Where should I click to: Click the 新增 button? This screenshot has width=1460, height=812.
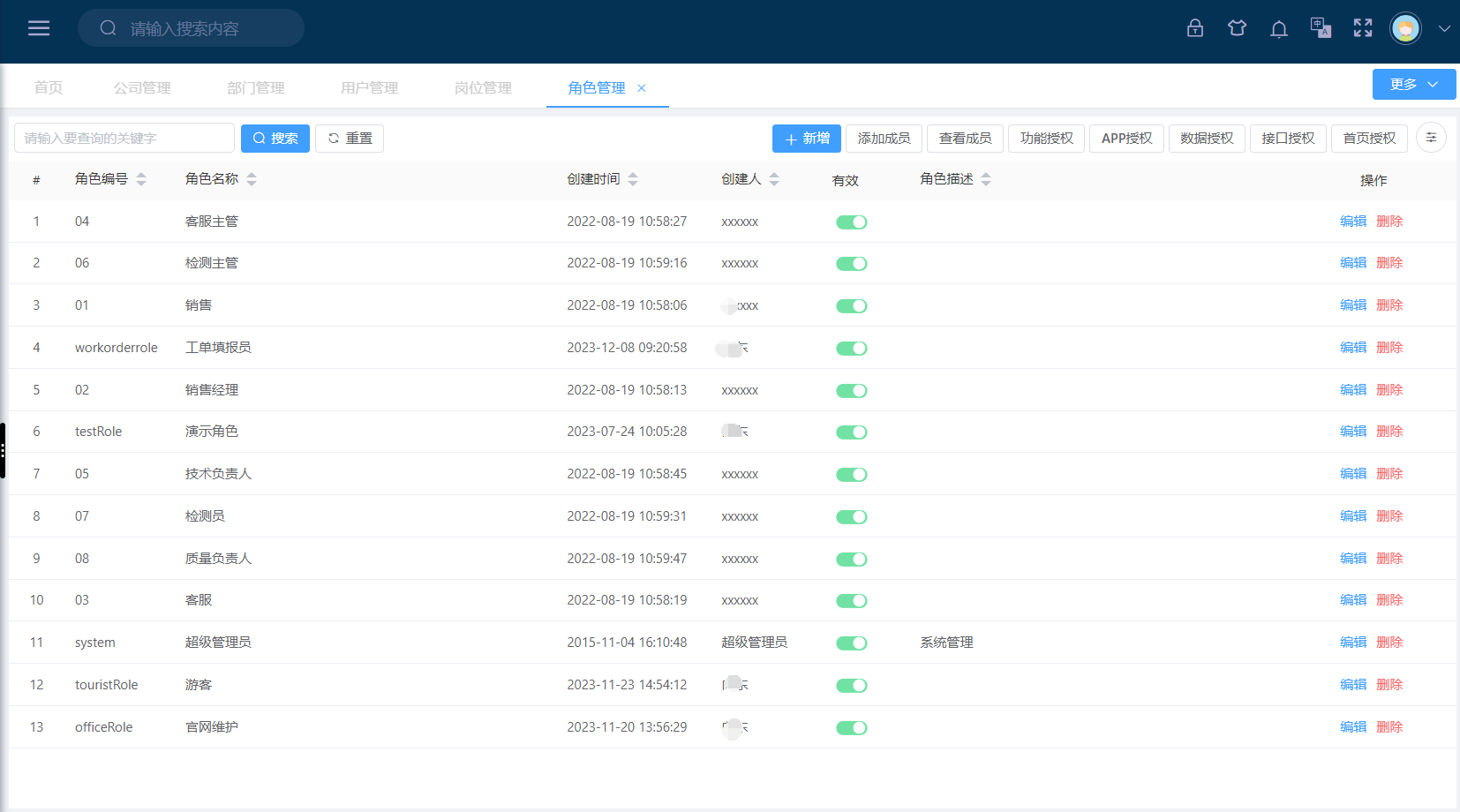click(807, 139)
